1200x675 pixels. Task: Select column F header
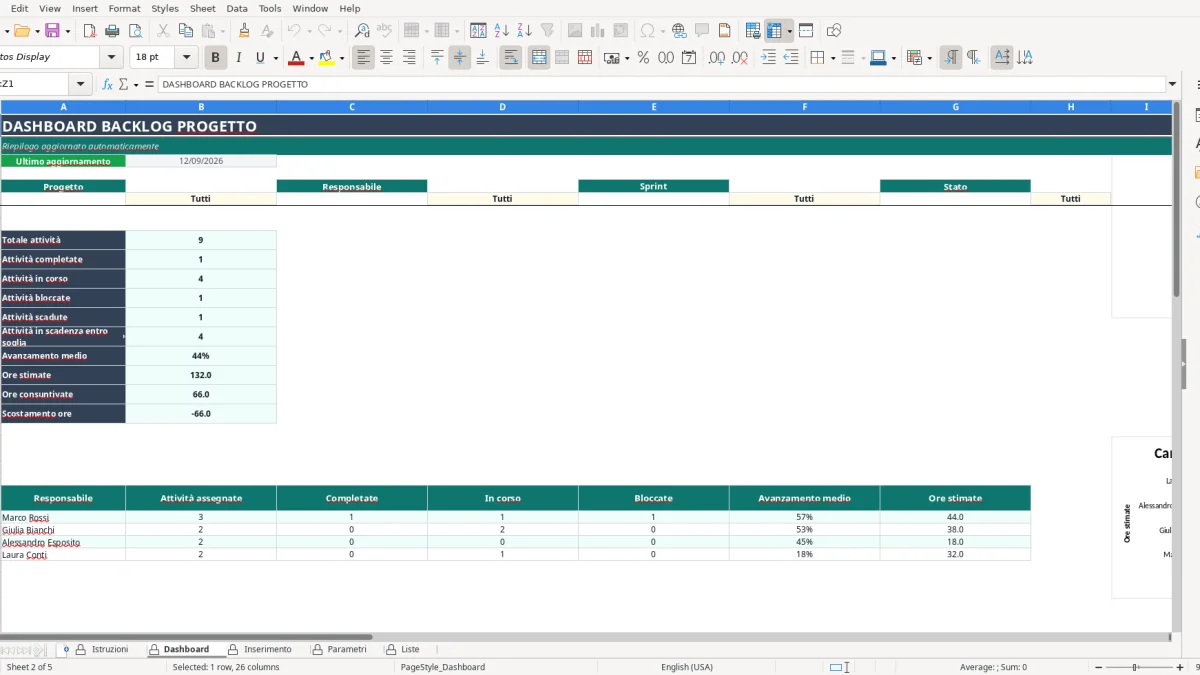(x=804, y=106)
